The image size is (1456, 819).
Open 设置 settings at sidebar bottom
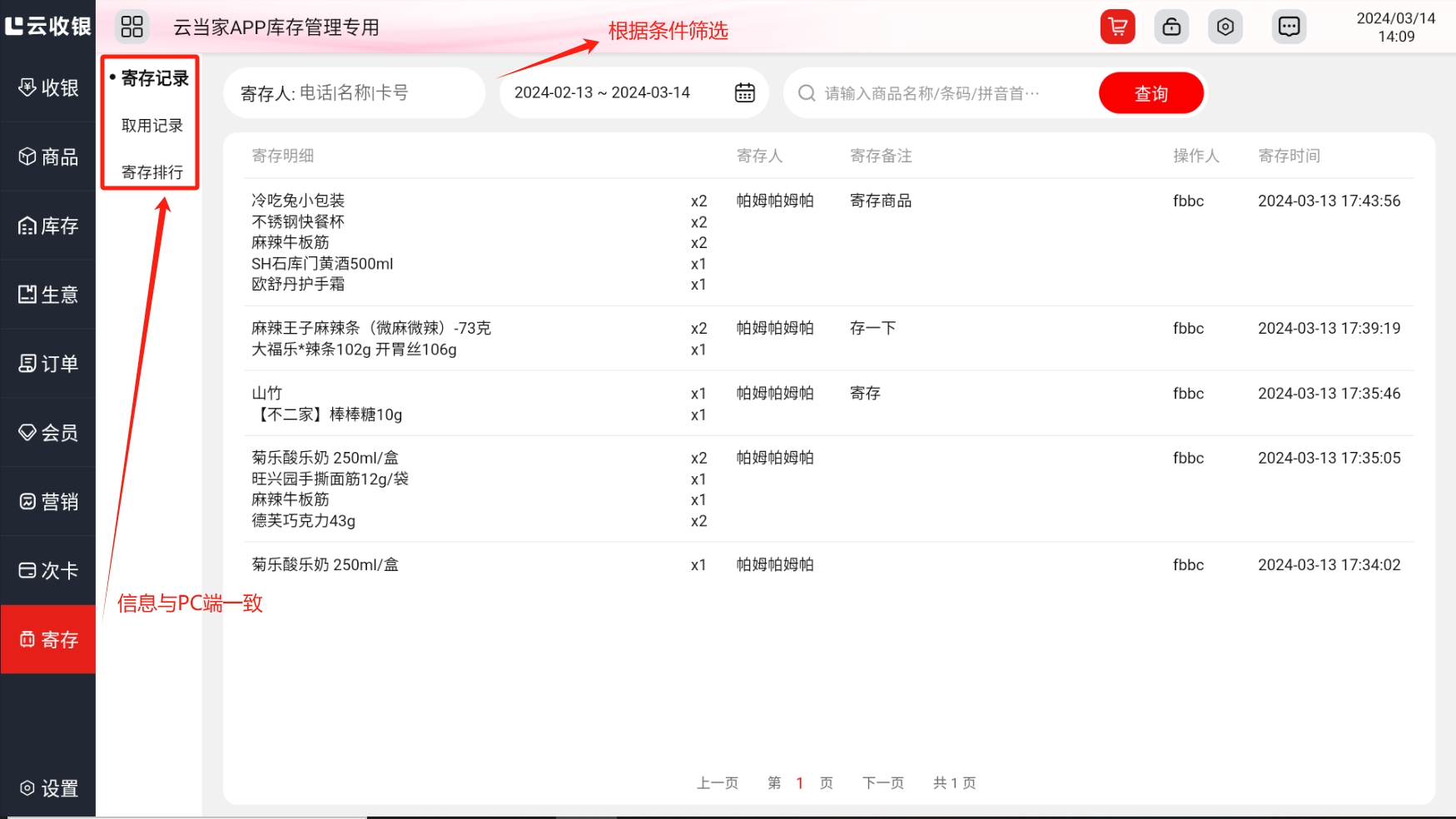pyautogui.click(x=48, y=788)
